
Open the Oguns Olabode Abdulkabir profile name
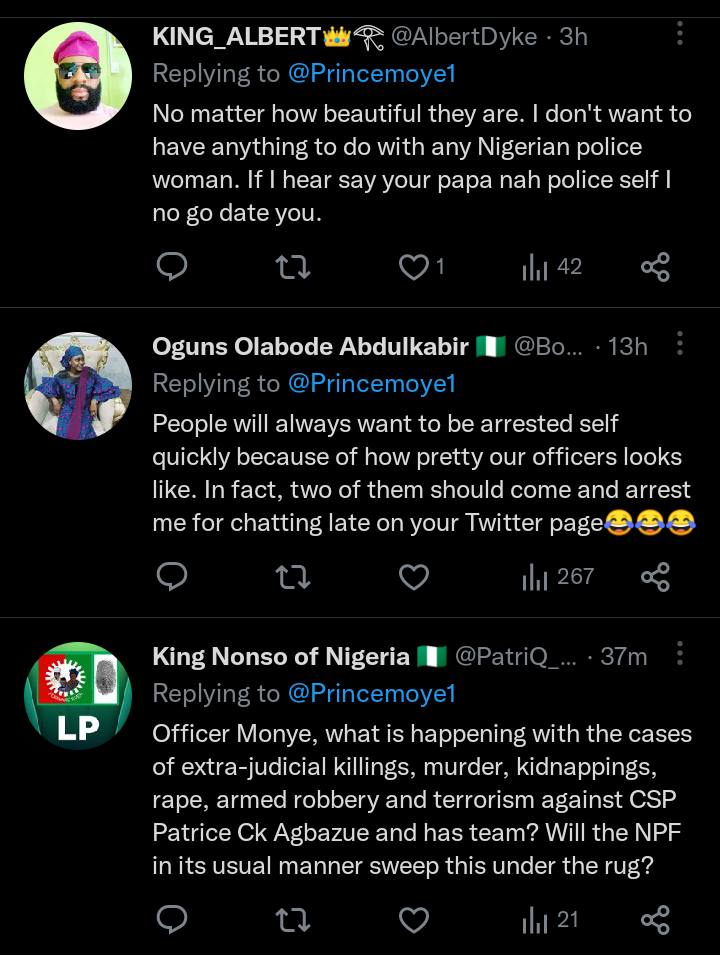click(310, 347)
